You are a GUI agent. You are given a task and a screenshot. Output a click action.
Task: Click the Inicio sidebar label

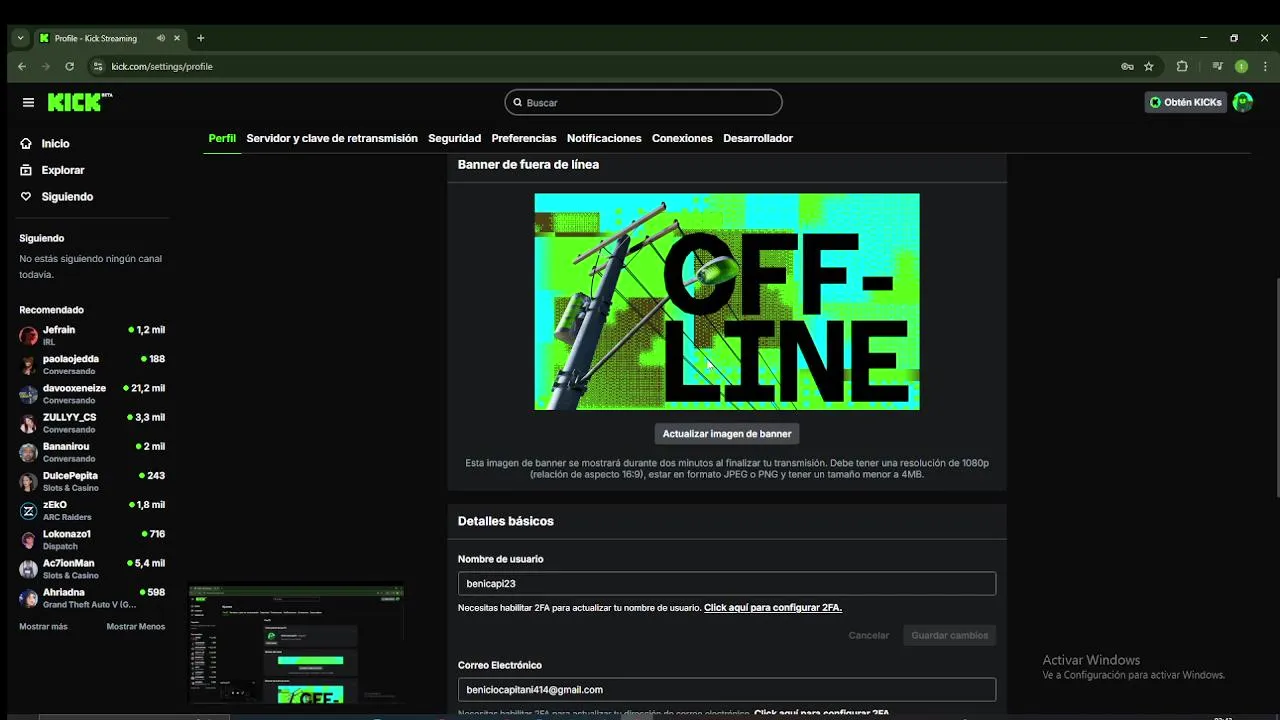click(x=55, y=144)
